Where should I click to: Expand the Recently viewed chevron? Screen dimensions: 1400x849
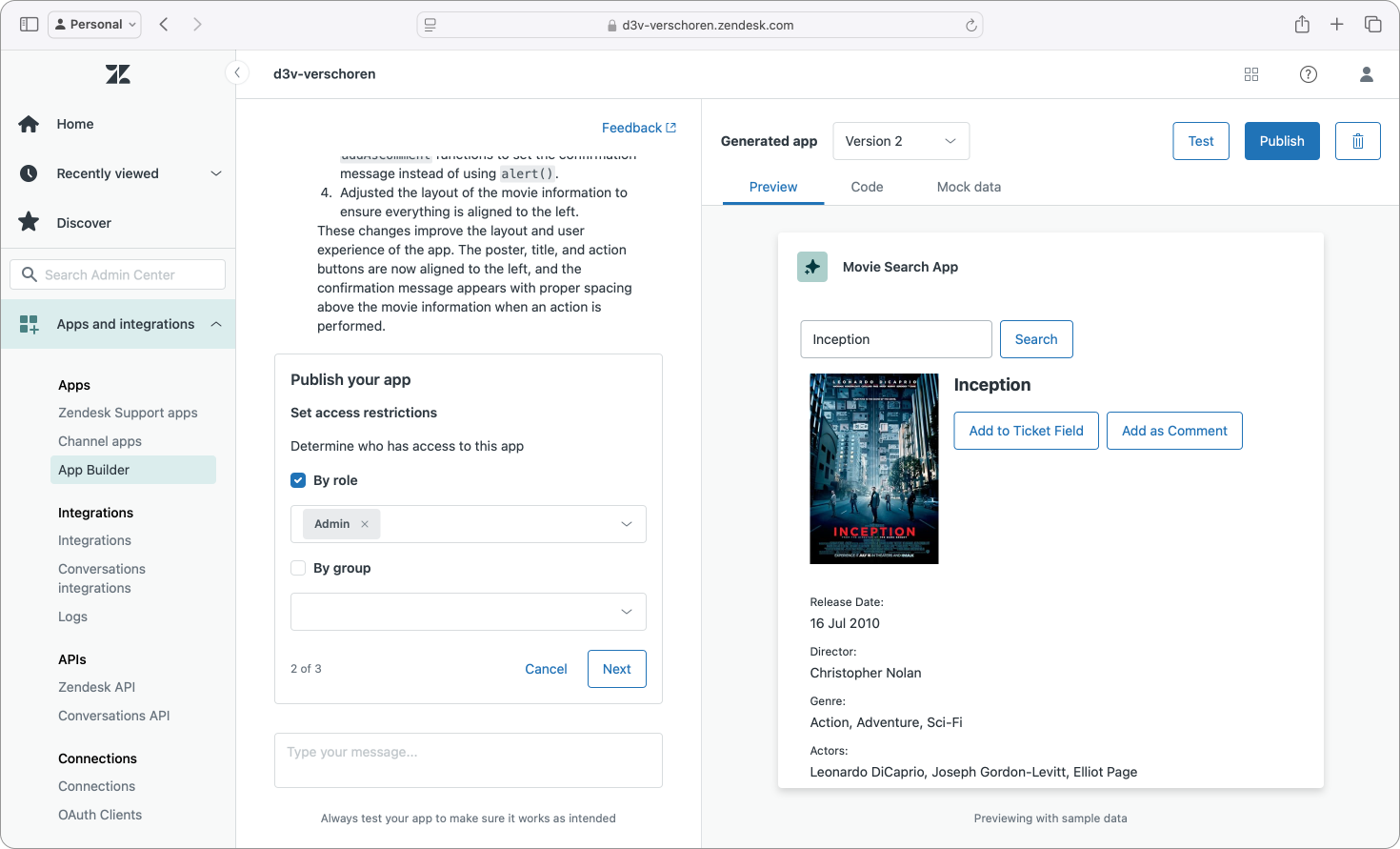216,173
